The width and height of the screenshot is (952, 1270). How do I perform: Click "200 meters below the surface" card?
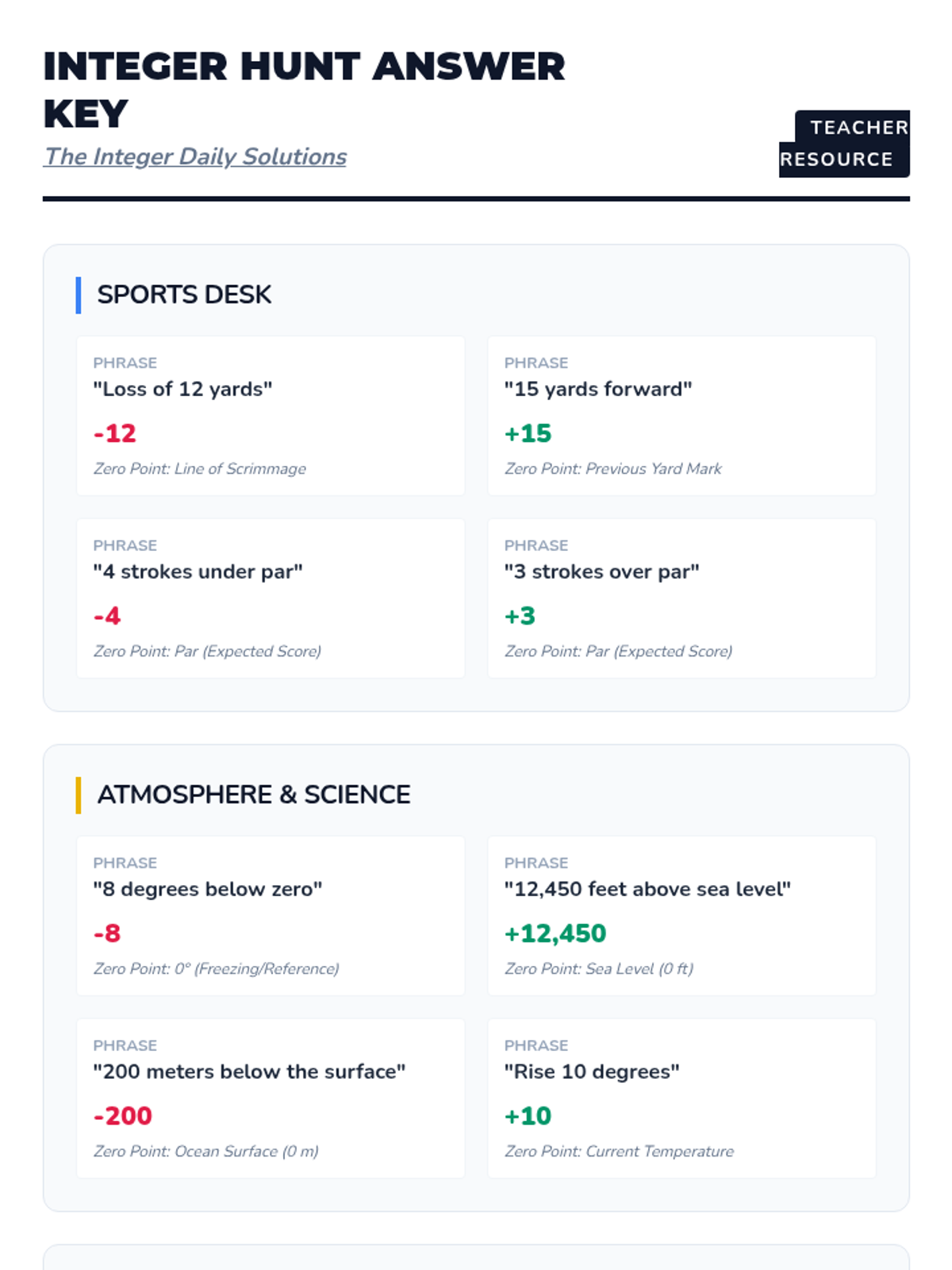271,1099
